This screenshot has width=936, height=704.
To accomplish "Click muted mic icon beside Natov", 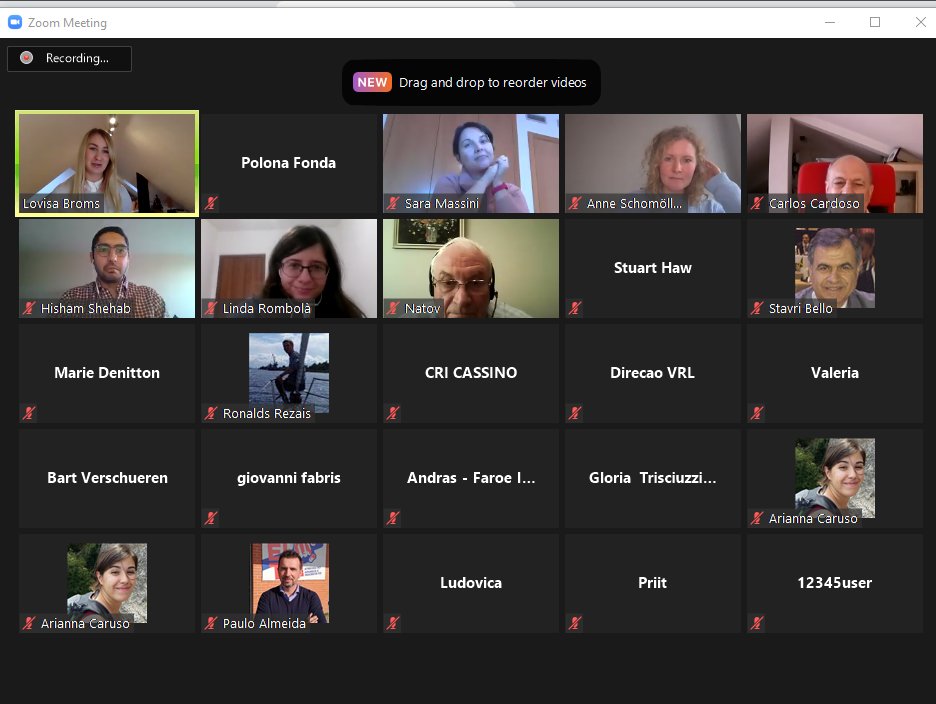I will tap(393, 308).
